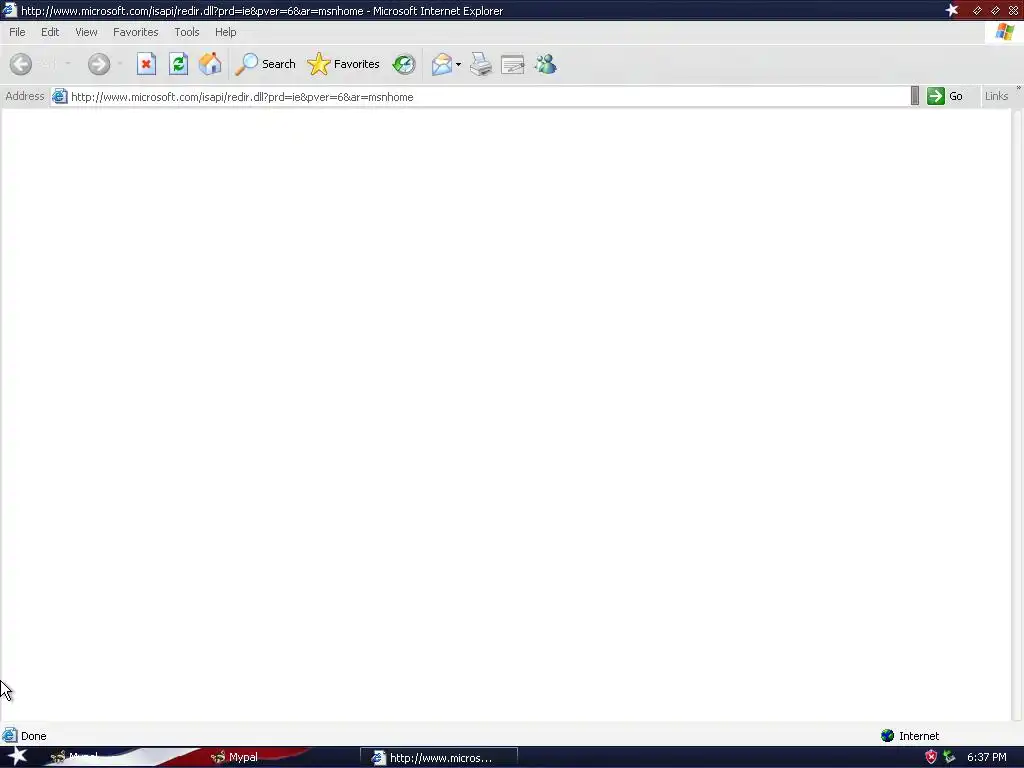The height and width of the screenshot is (768, 1024).
Task: Click the Windows flag logo in the menu bar
Action: [1005, 32]
